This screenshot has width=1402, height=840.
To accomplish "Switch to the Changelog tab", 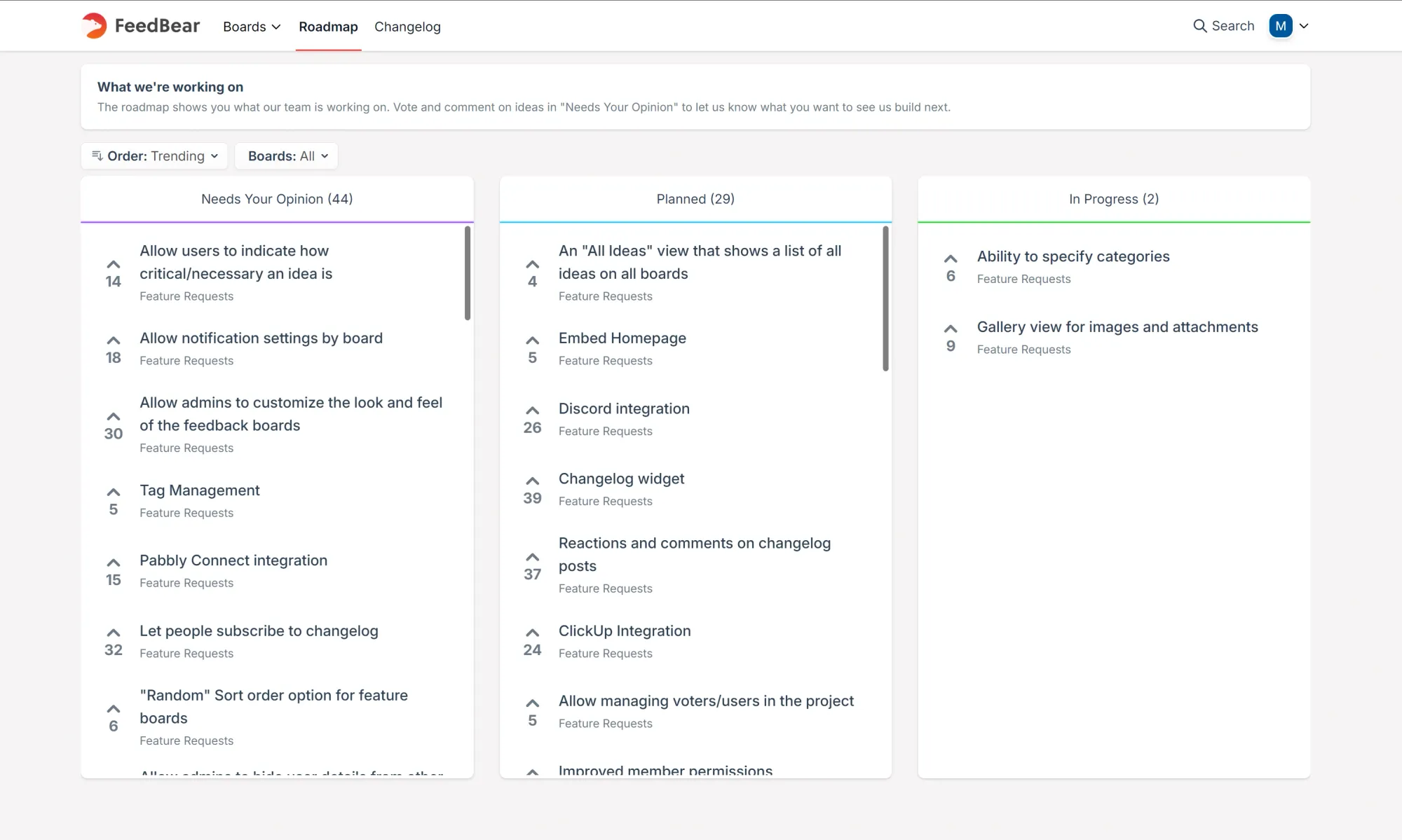I will pyautogui.click(x=407, y=27).
